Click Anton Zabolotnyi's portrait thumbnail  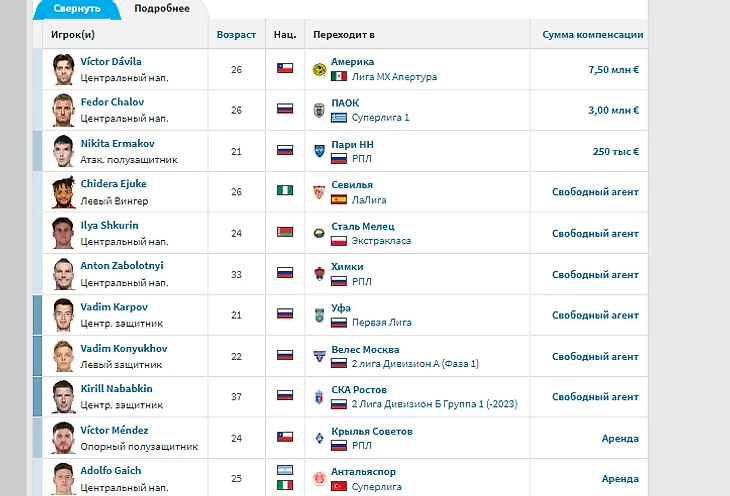pyautogui.click(x=64, y=273)
